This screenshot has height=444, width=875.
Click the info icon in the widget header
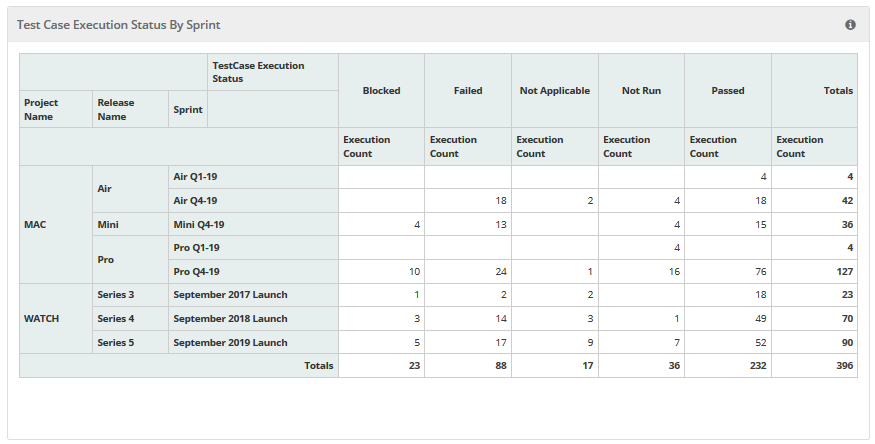pyautogui.click(x=850, y=25)
